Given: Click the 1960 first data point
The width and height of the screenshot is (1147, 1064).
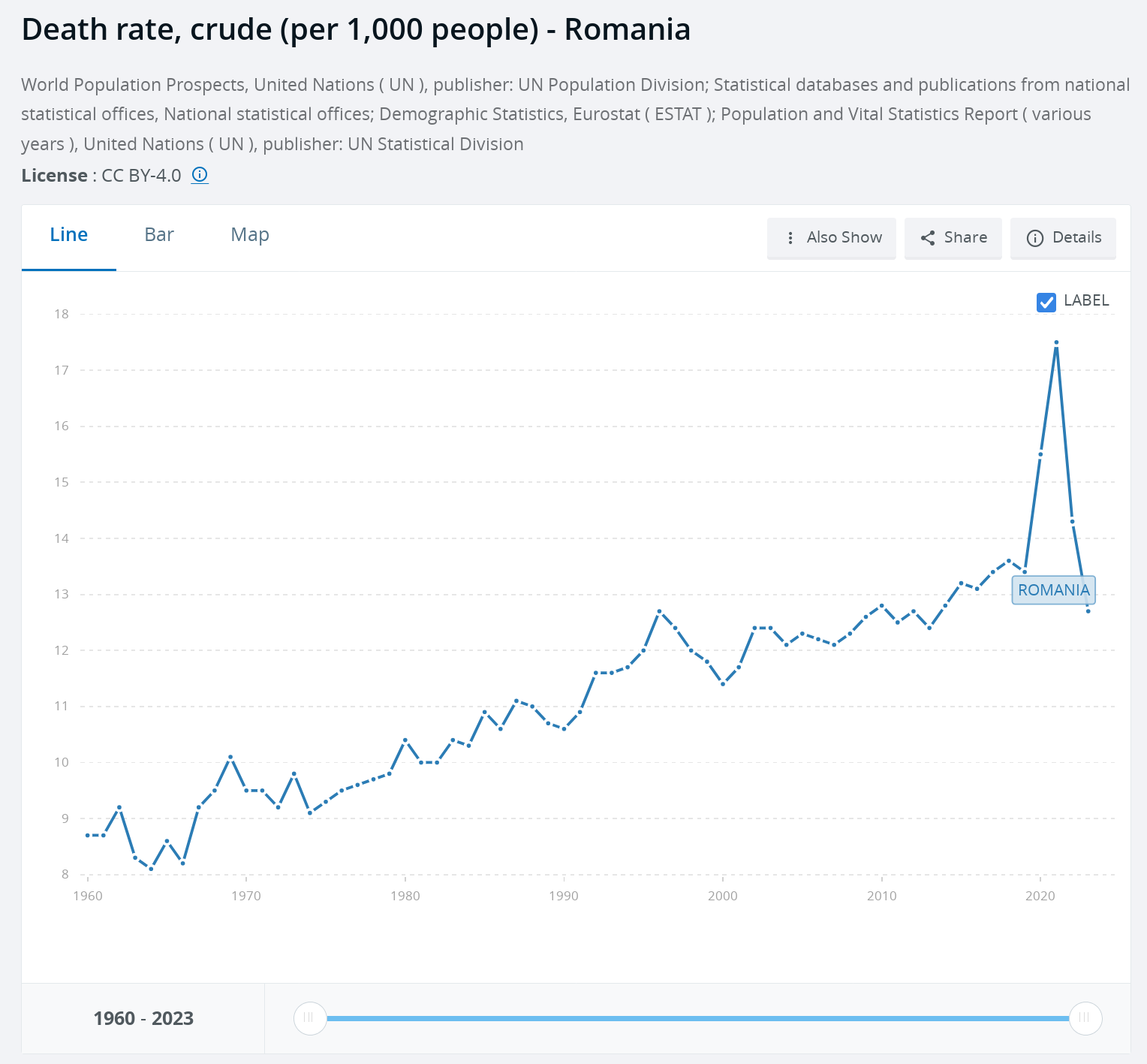Looking at the screenshot, I should click(88, 835).
